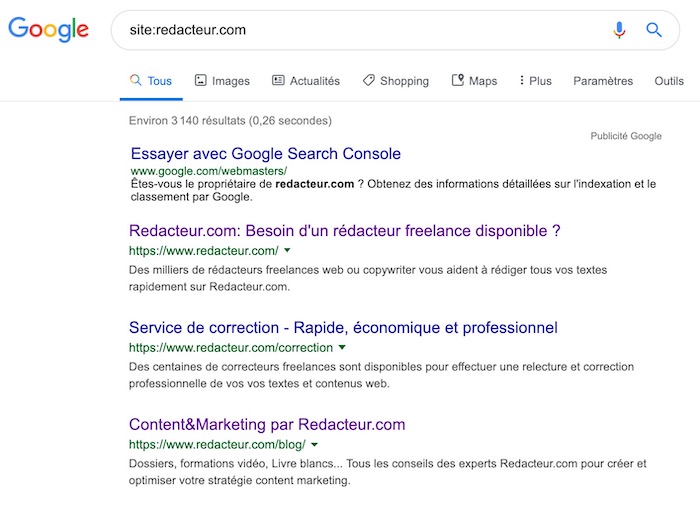
Task: Click the Actualités newspaper icon
Action: 278,80
